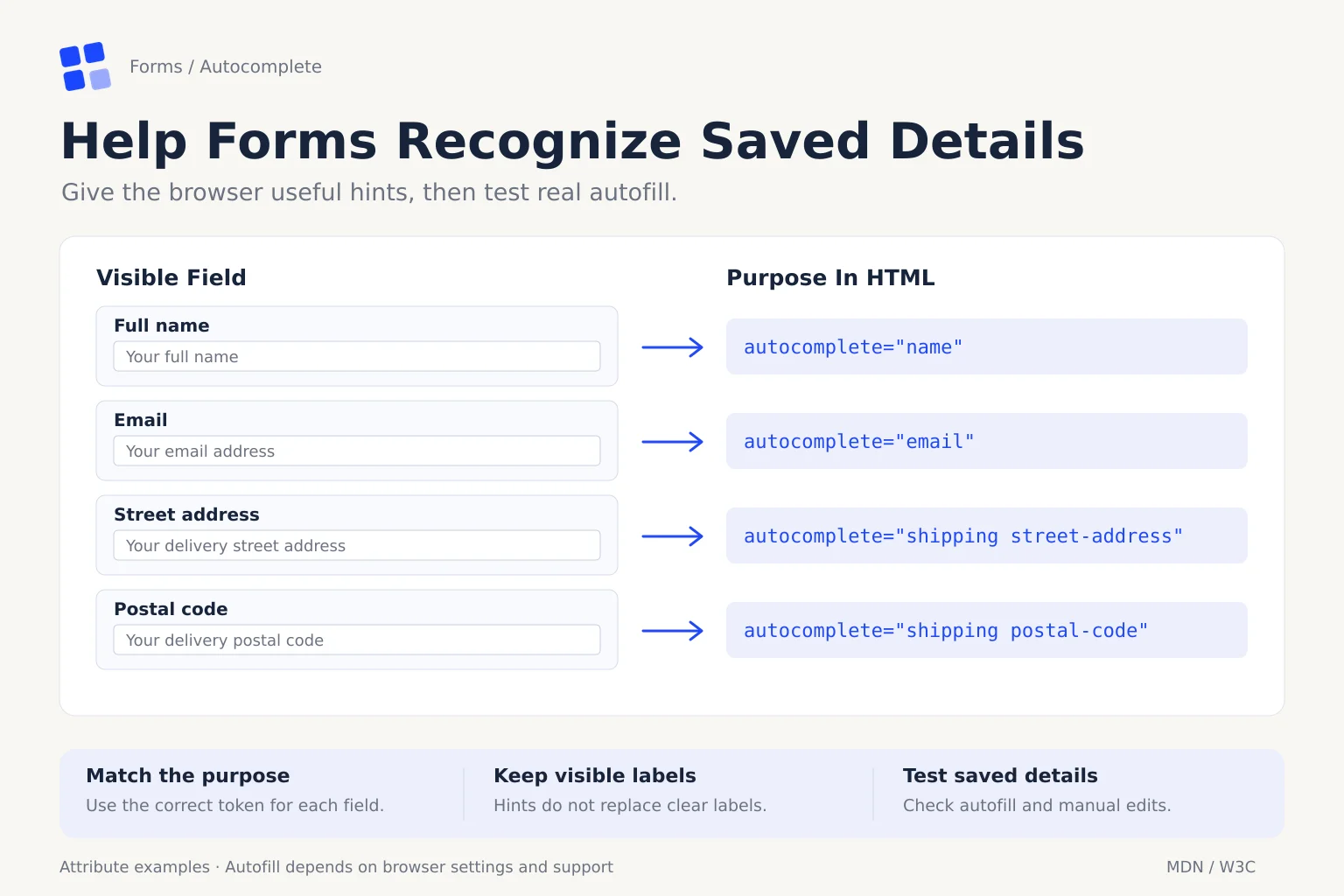This screenshot has width=1344, height=896.
Task: Click the subtitle about browser hints
Action: coord(369,192)
